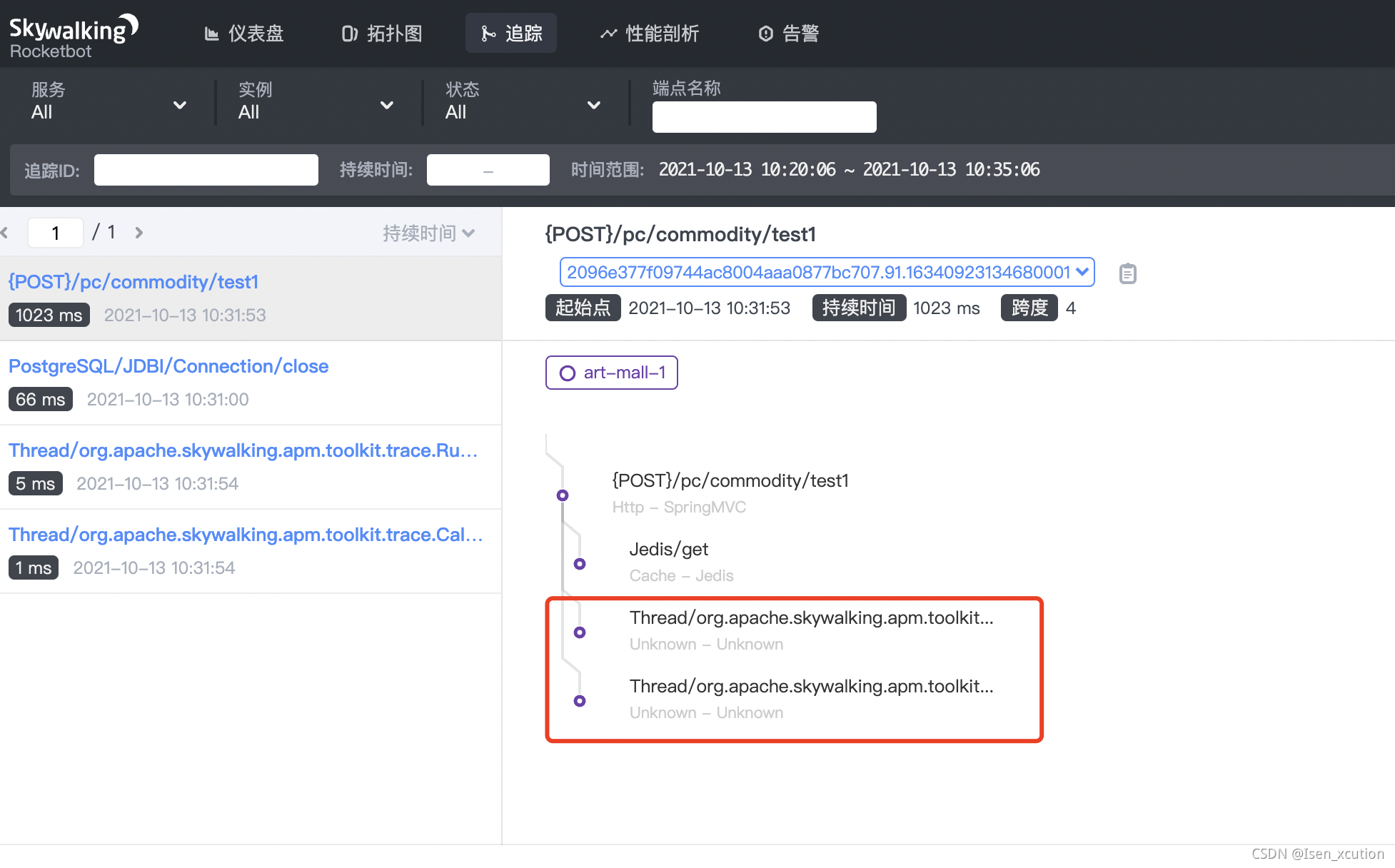
Task: Switch to the 仪表盘 tab
Action: [x=244, y=34]
